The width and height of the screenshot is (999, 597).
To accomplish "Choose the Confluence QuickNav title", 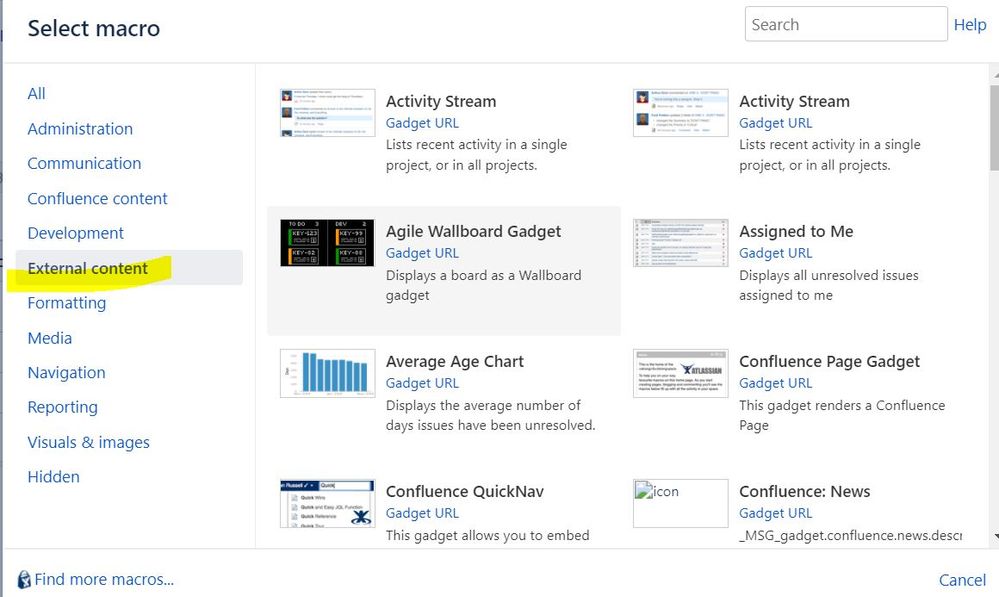I will [464, 491].
